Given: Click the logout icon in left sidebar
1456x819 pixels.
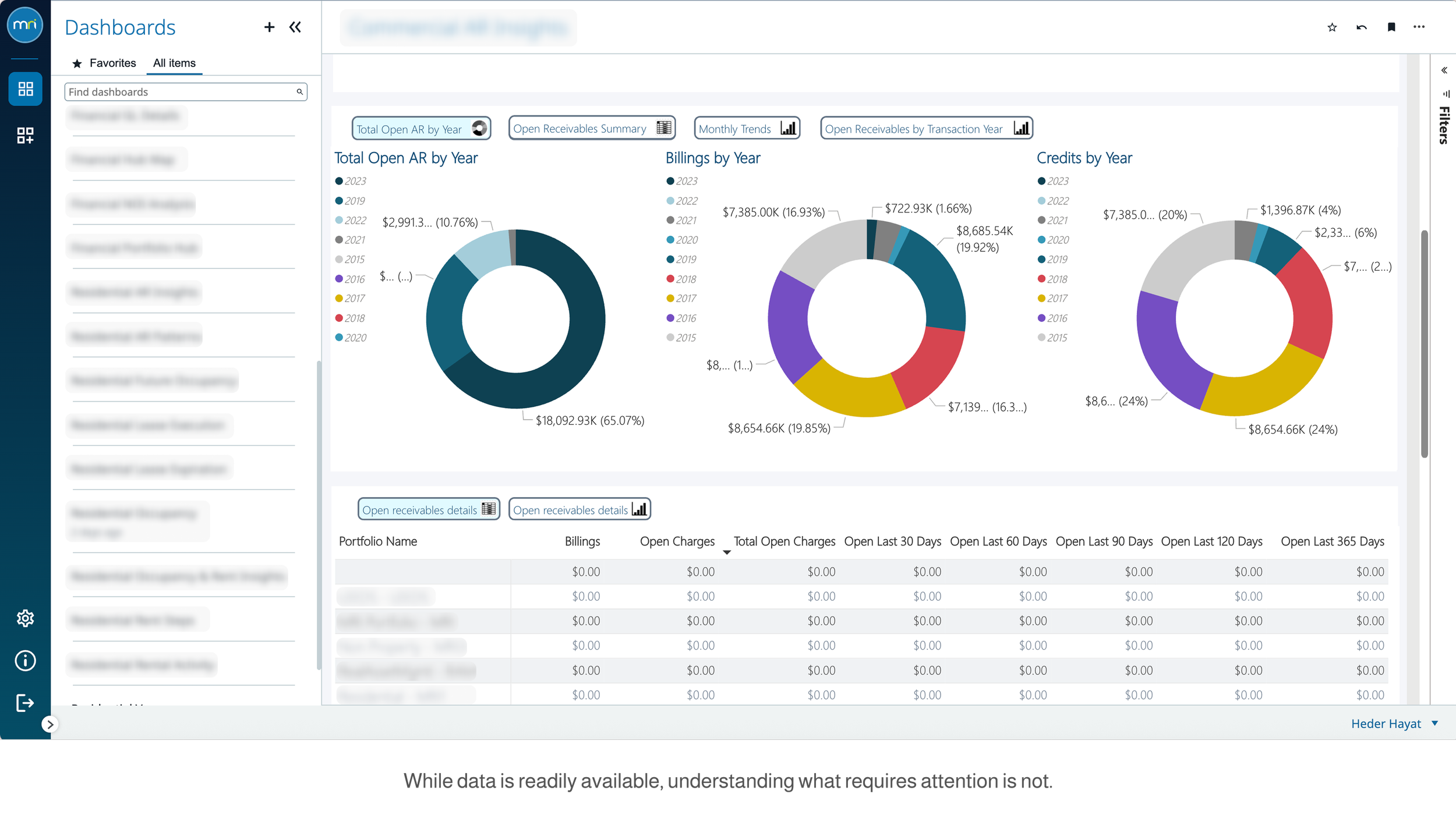Looking at the screenshot, I should [x=25, y=703].
